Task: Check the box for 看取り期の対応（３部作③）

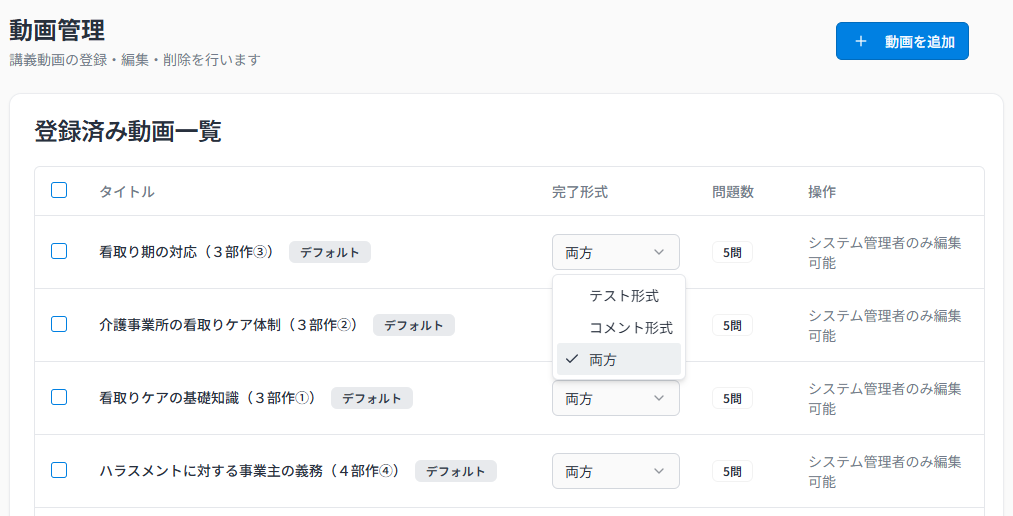Action: [59, 251]
